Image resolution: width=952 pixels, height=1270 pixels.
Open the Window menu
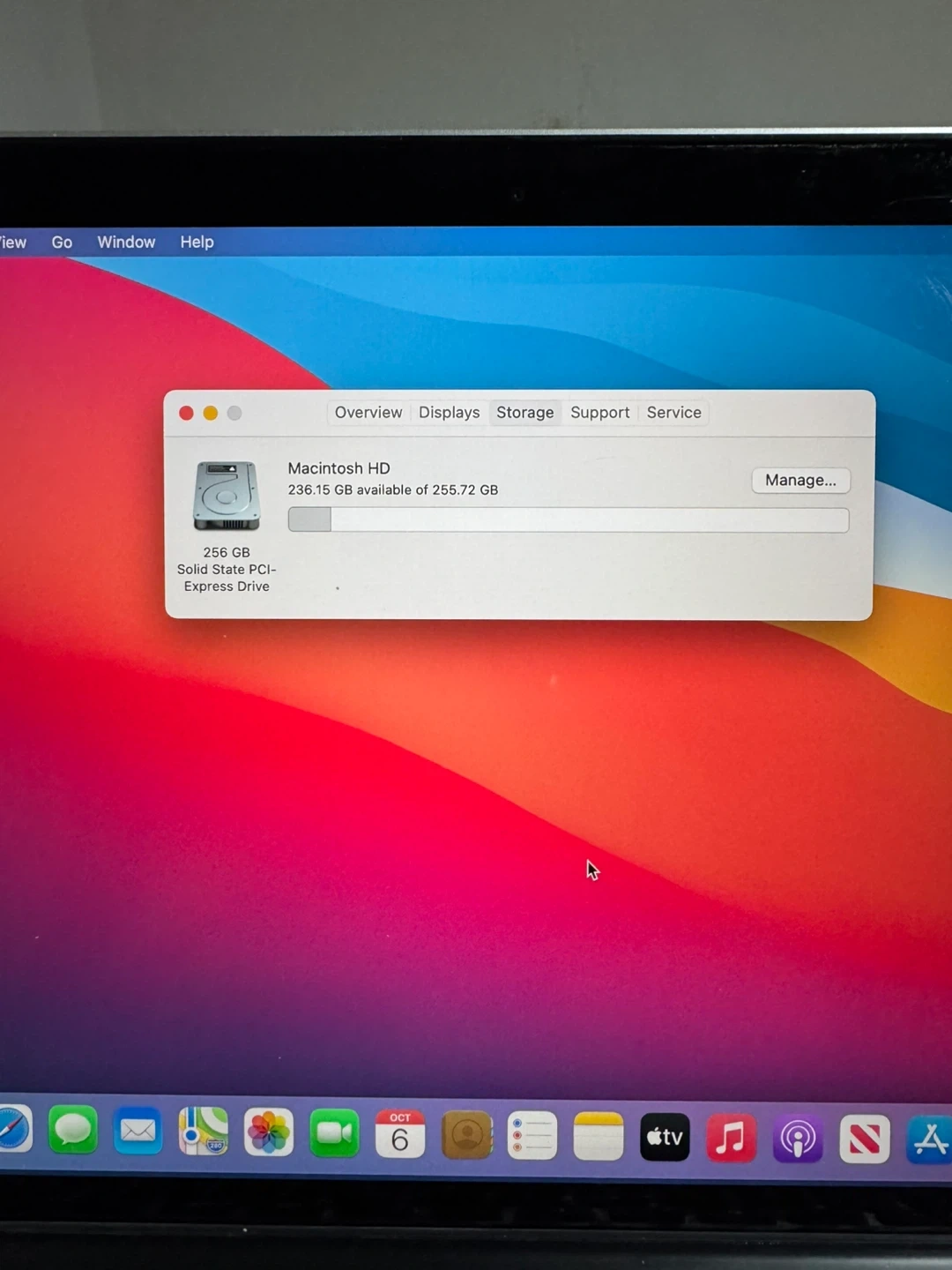pos(126,243)
